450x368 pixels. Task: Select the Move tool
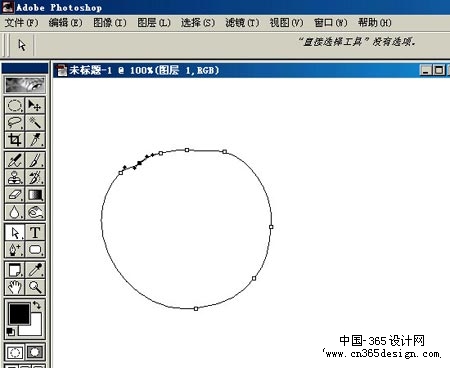pyautogui.click(x=35, y=106)
